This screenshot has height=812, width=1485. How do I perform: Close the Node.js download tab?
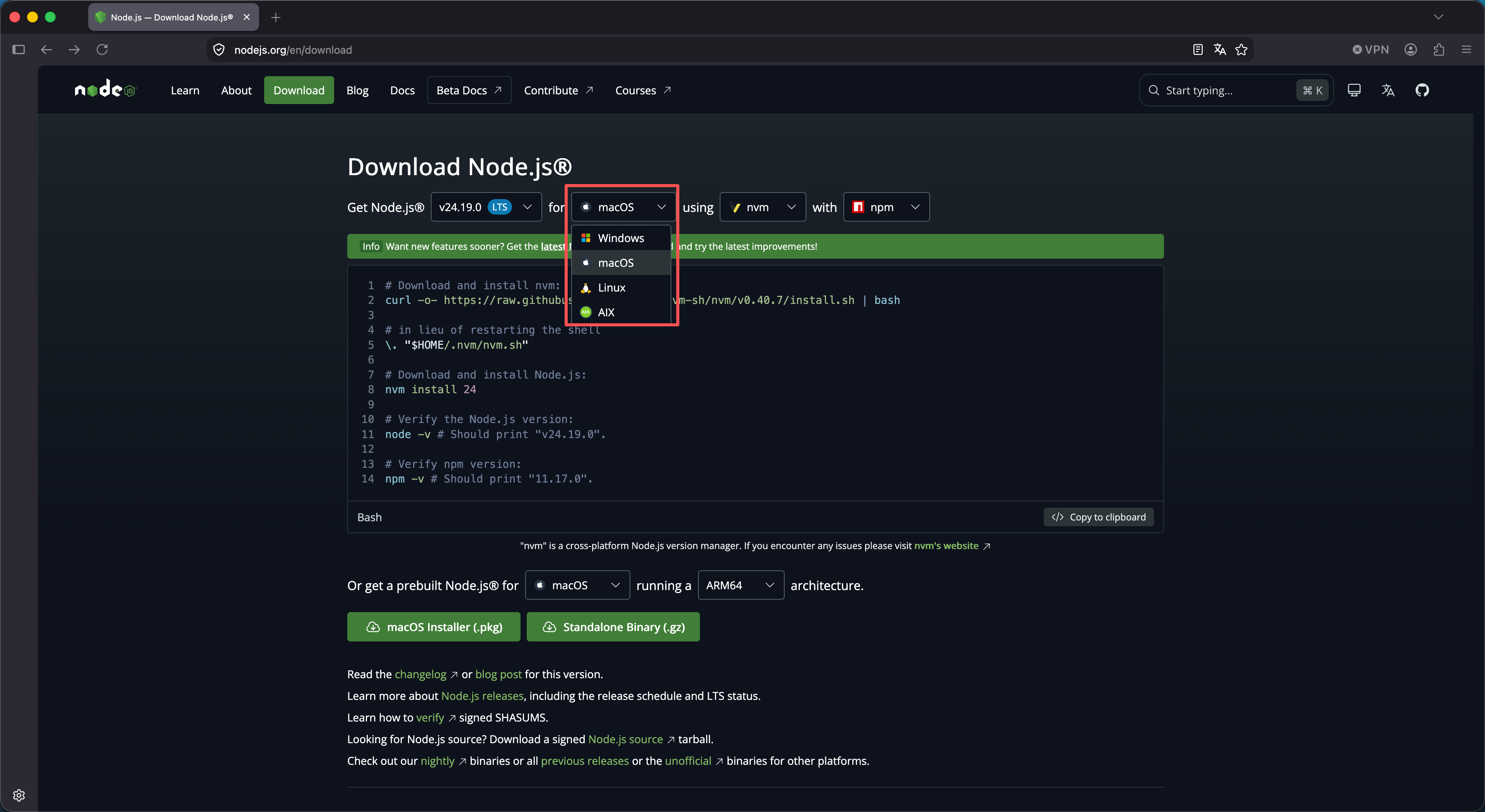[247, 17]
